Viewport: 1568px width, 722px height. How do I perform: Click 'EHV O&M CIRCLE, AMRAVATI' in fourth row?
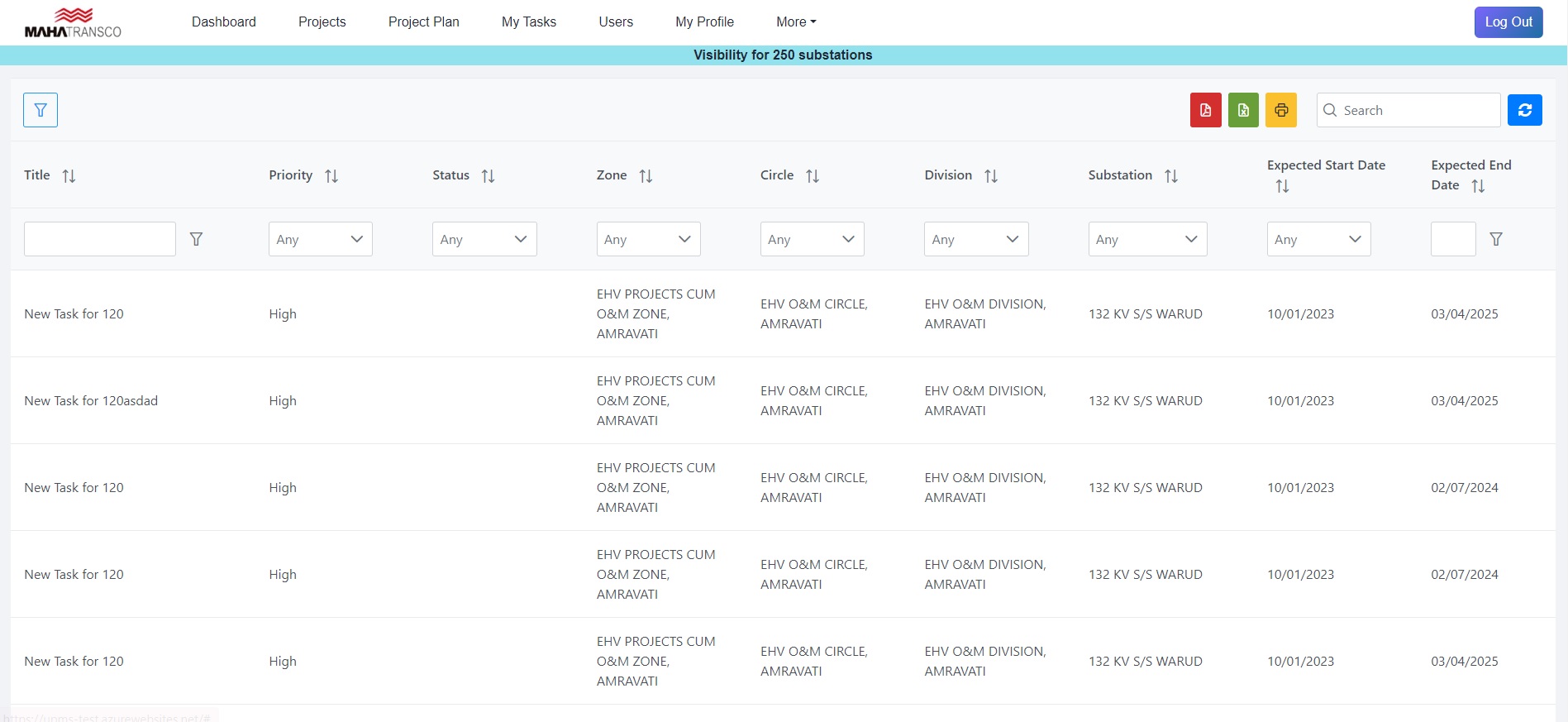coord(814,575)
